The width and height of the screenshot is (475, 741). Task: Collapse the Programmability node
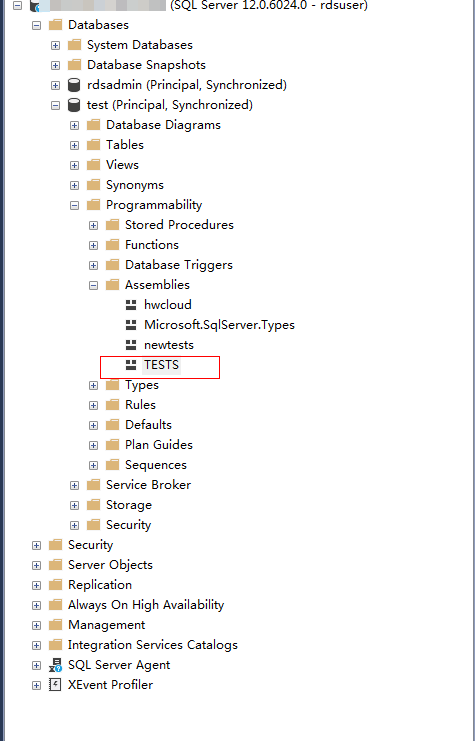tap(75, 205)
